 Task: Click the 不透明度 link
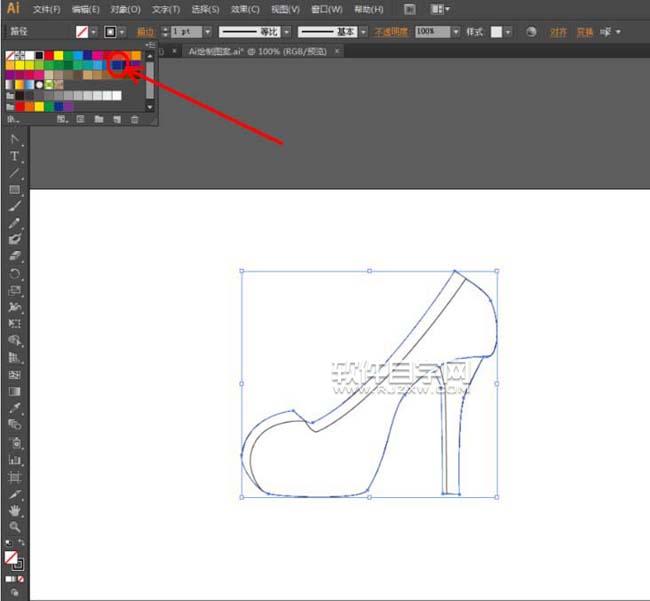tap(391, 32)
